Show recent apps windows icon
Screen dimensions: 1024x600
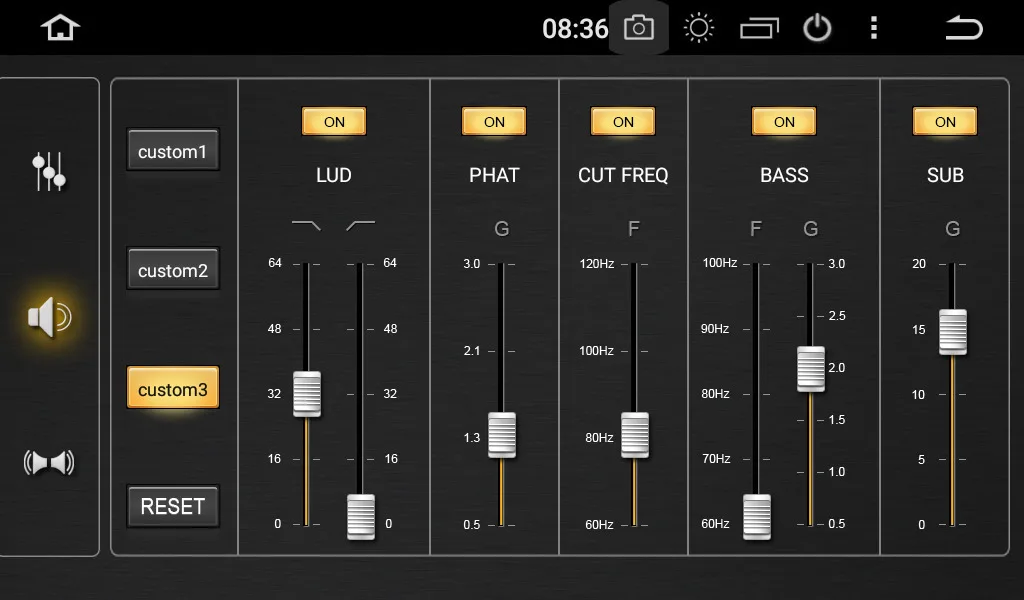coord(759,28)
